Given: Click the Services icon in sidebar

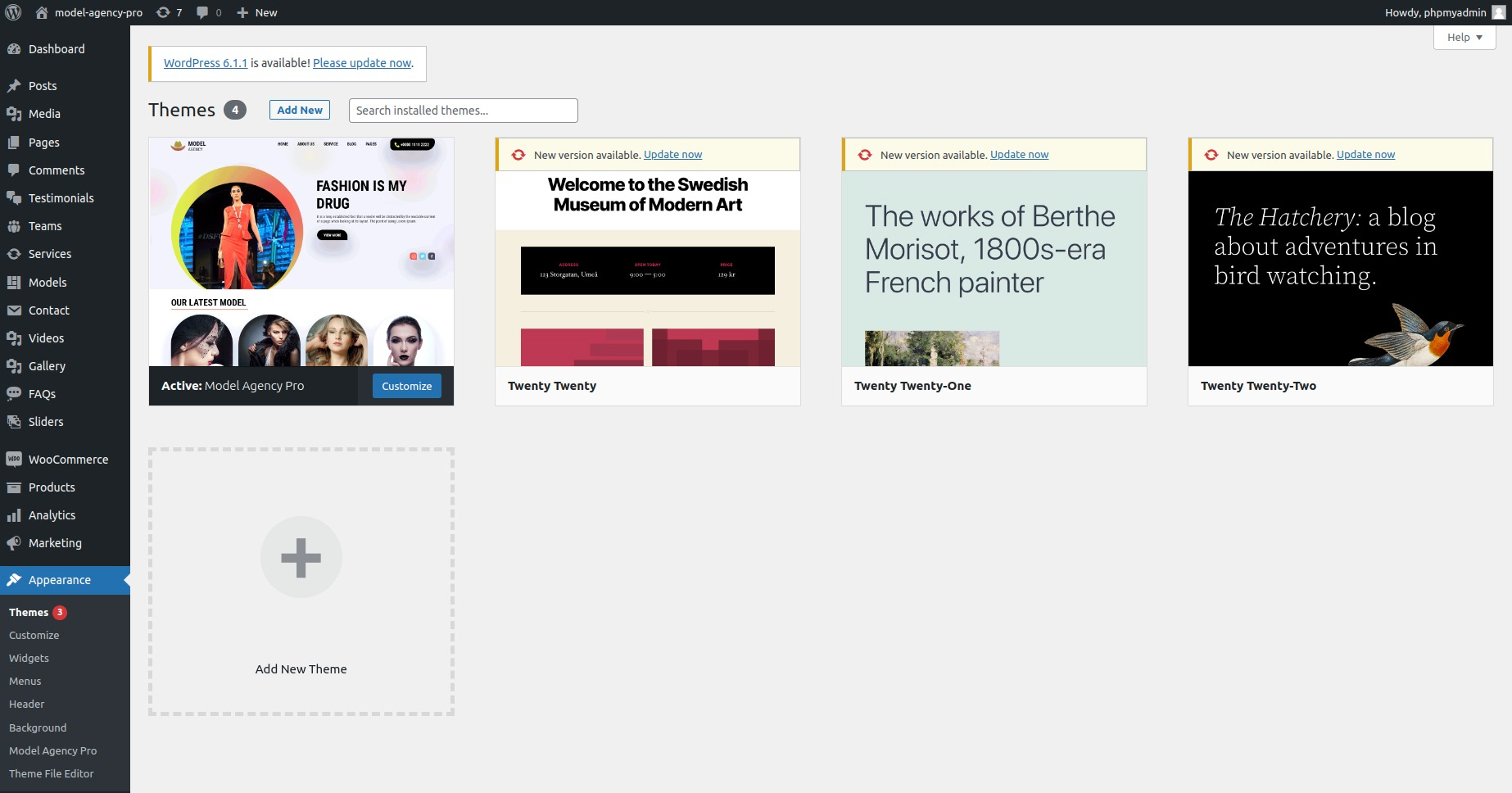Looking at the screenshot, I should (14, 254).
